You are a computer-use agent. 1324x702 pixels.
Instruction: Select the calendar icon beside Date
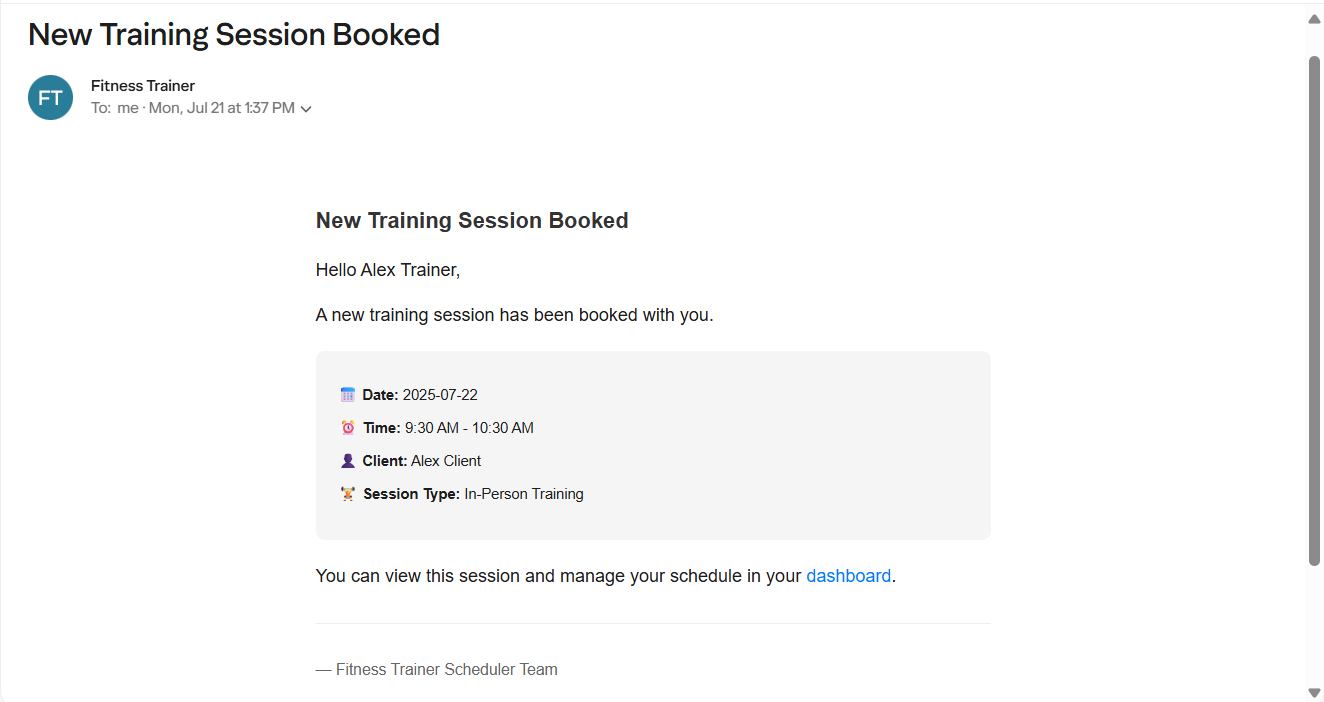click(348, 394)
